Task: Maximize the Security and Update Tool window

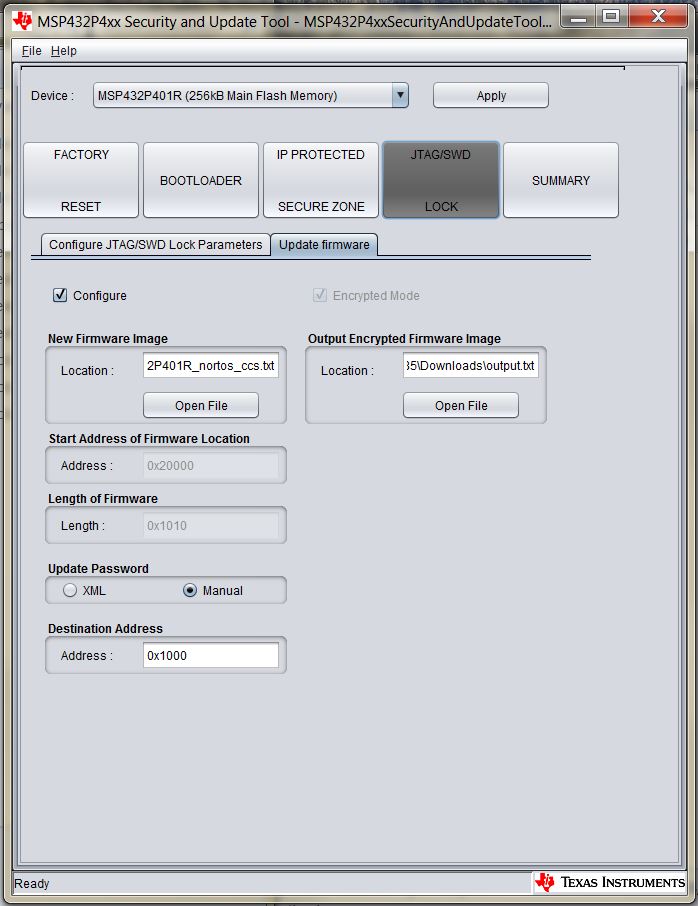Action: pos(611,17)
